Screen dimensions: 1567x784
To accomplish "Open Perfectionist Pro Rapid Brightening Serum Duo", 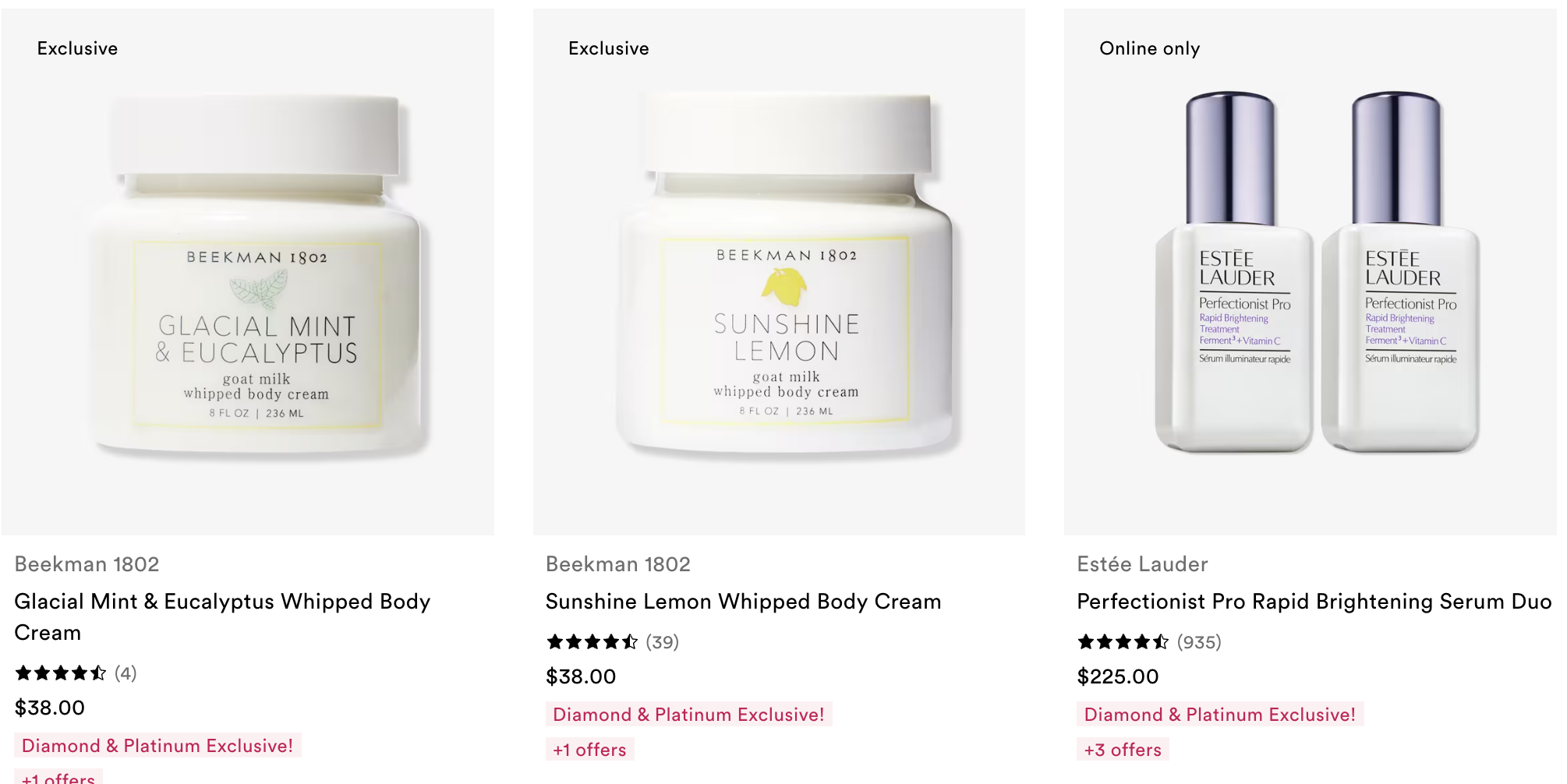I will (x=1314, y=602).
